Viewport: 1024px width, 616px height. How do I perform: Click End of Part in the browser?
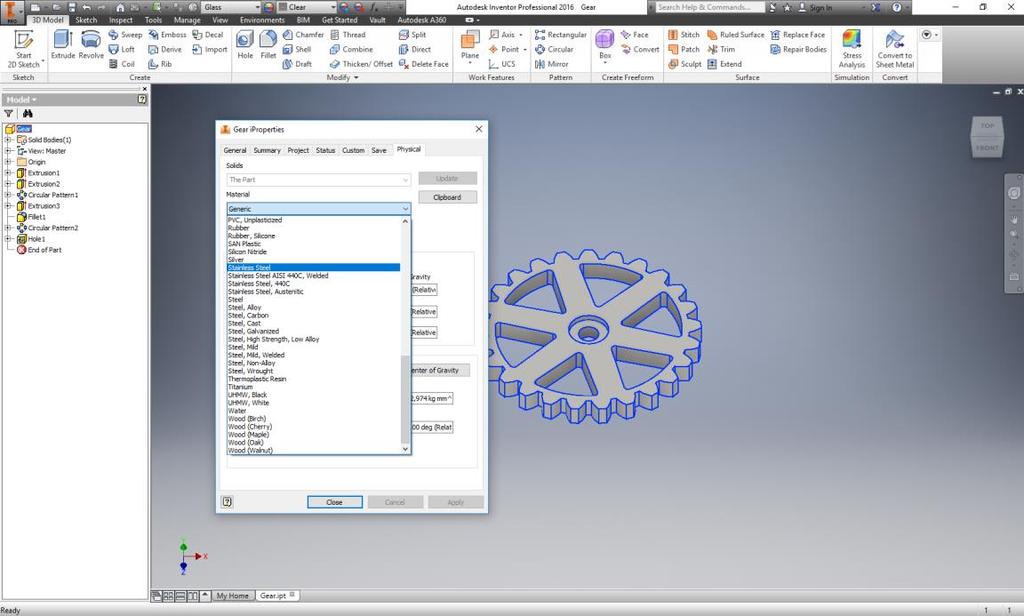(44, 250)
